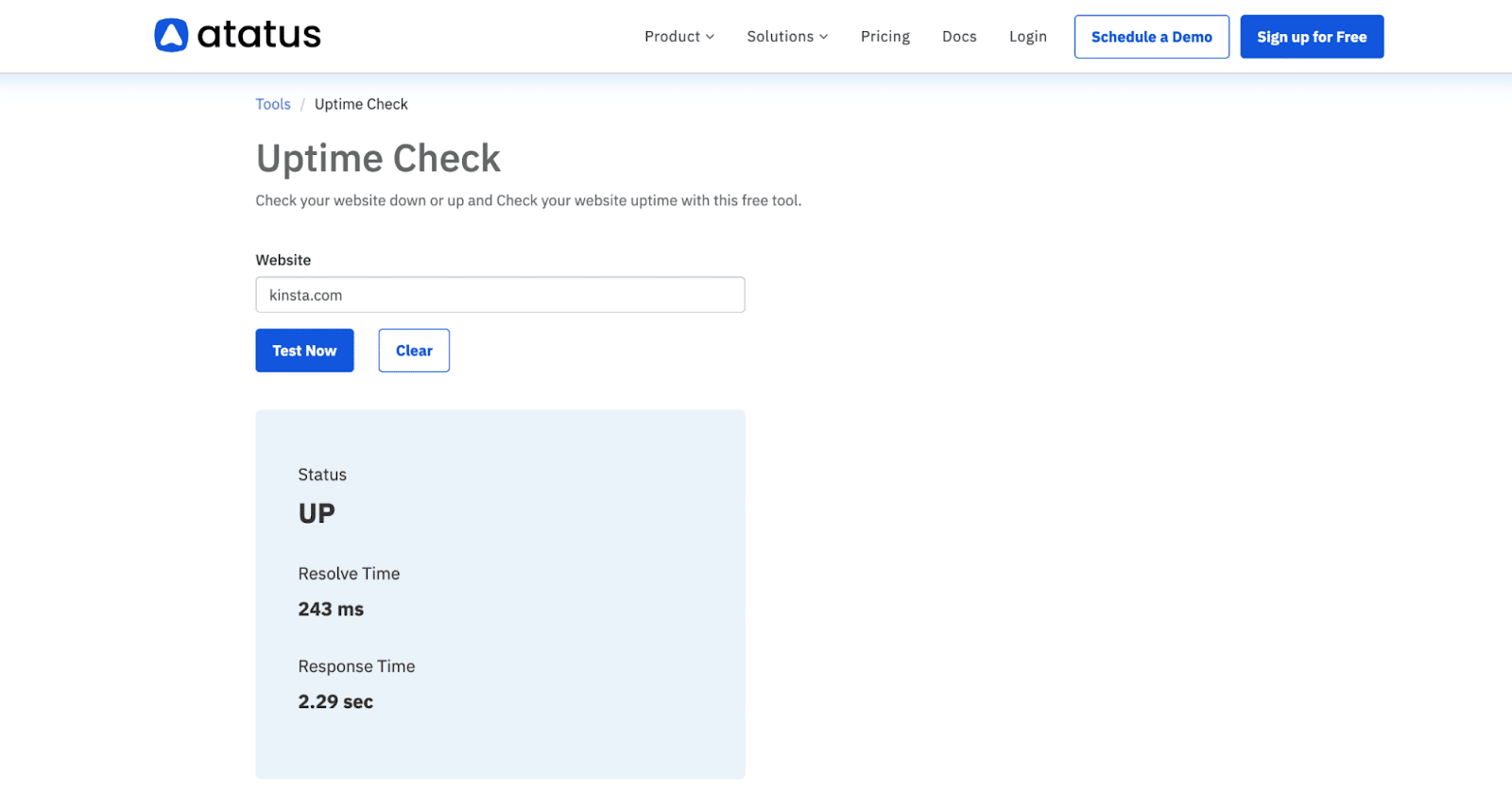Open the Product dropdown menu
The image size is (1512, 793).
[672, 37]
